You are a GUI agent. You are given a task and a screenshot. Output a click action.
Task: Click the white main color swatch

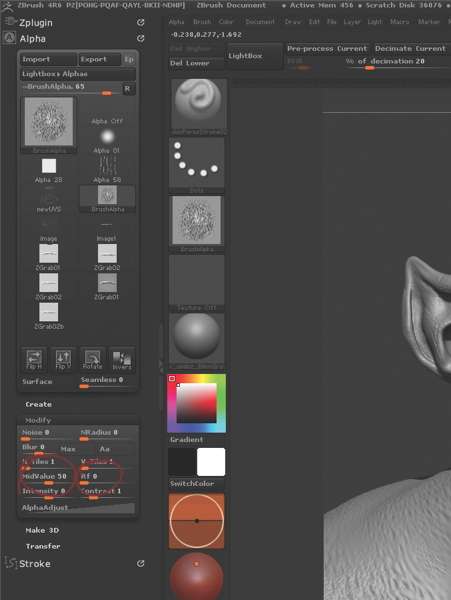211,462
